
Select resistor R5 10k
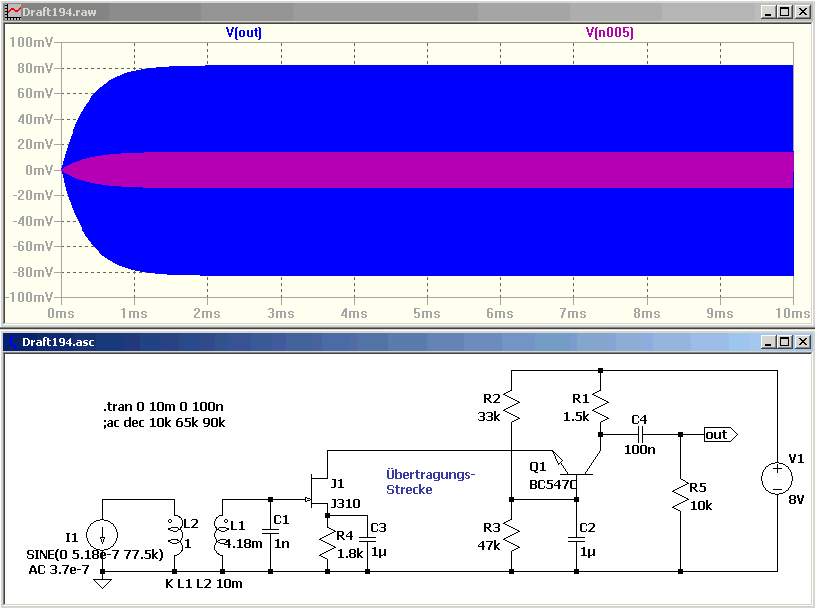coord(680,496)
